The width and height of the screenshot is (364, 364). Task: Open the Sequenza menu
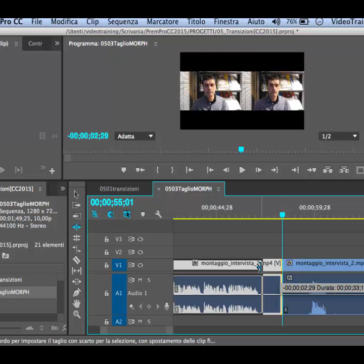(x=123, y=22)
